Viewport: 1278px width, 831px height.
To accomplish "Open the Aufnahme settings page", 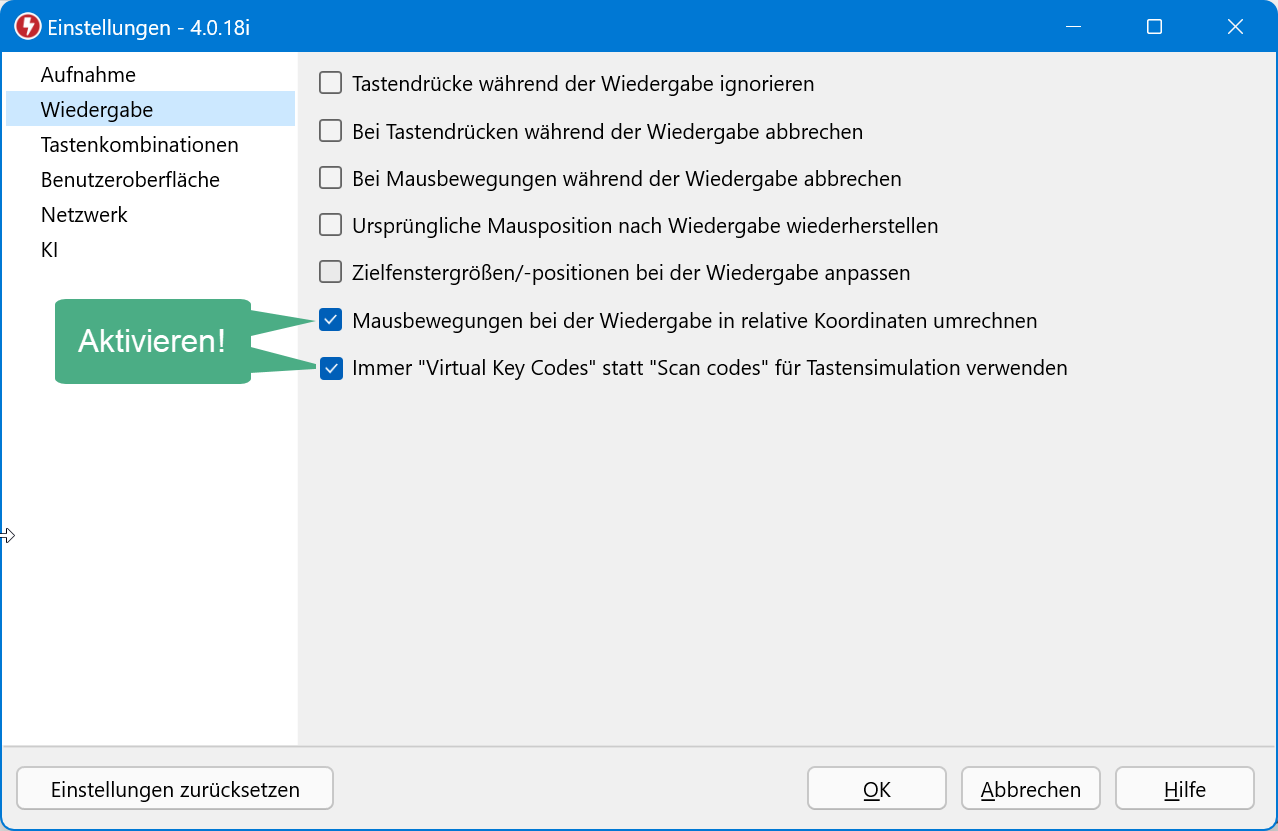I will pyautogui.click(x=88, y=75).
